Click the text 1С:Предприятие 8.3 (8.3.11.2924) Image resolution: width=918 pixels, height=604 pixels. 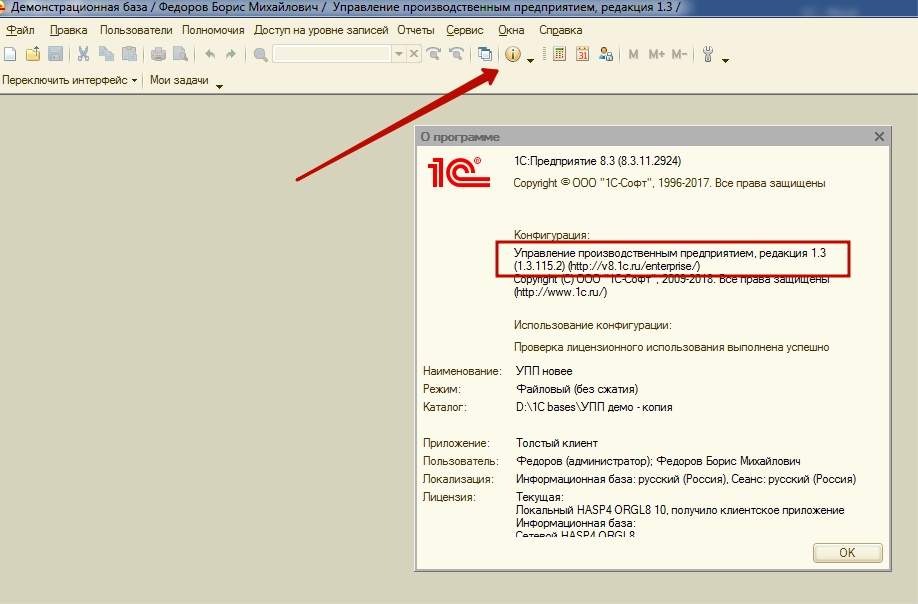(x=597, y=161)
